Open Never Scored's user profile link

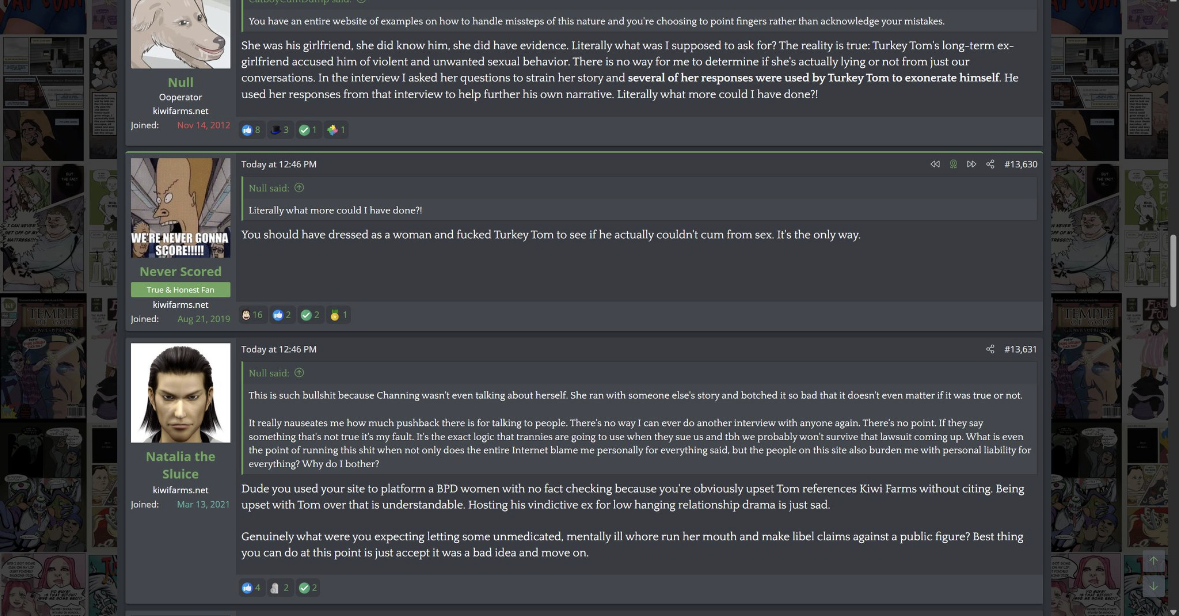pos(180,271)
